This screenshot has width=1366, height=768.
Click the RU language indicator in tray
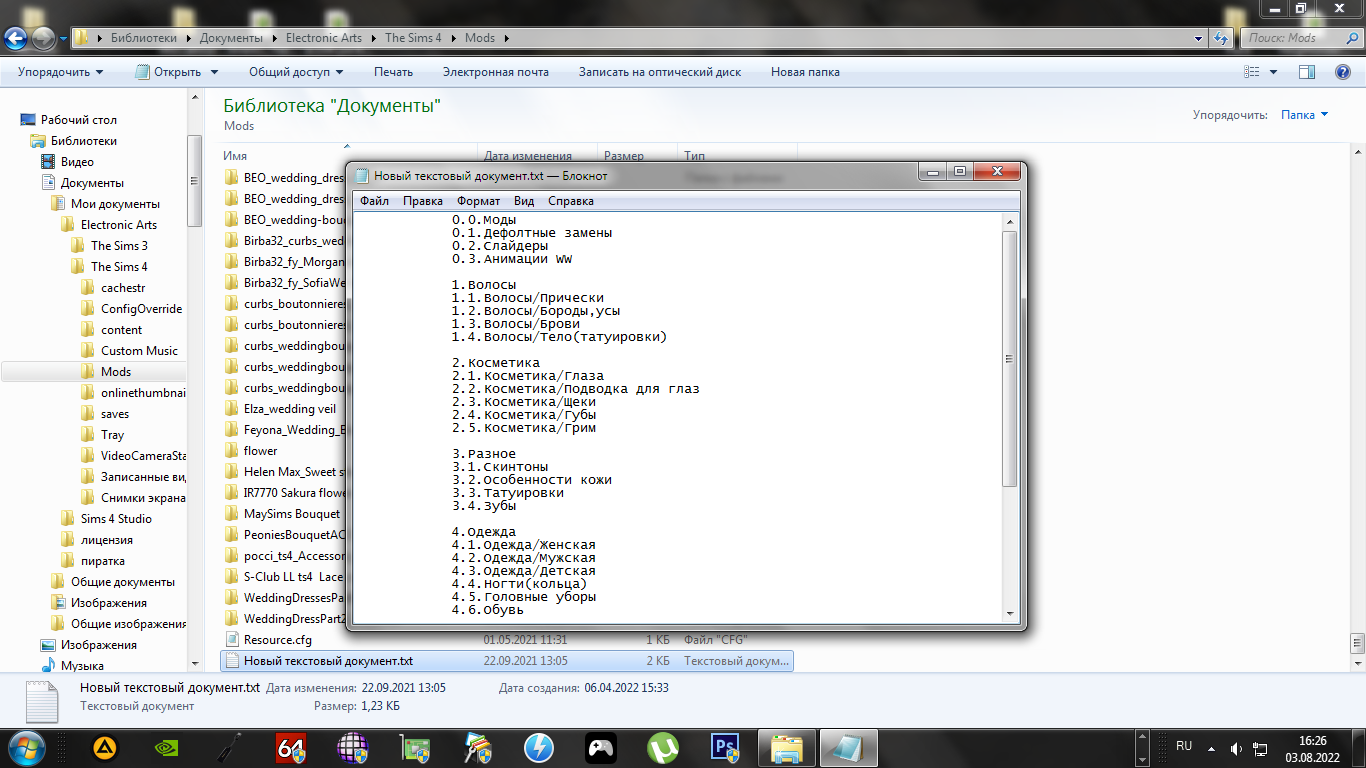click(1184, 746)
